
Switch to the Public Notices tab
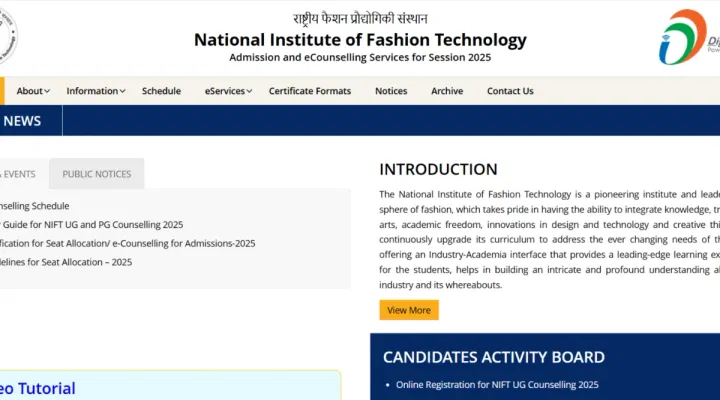[97, 174]
